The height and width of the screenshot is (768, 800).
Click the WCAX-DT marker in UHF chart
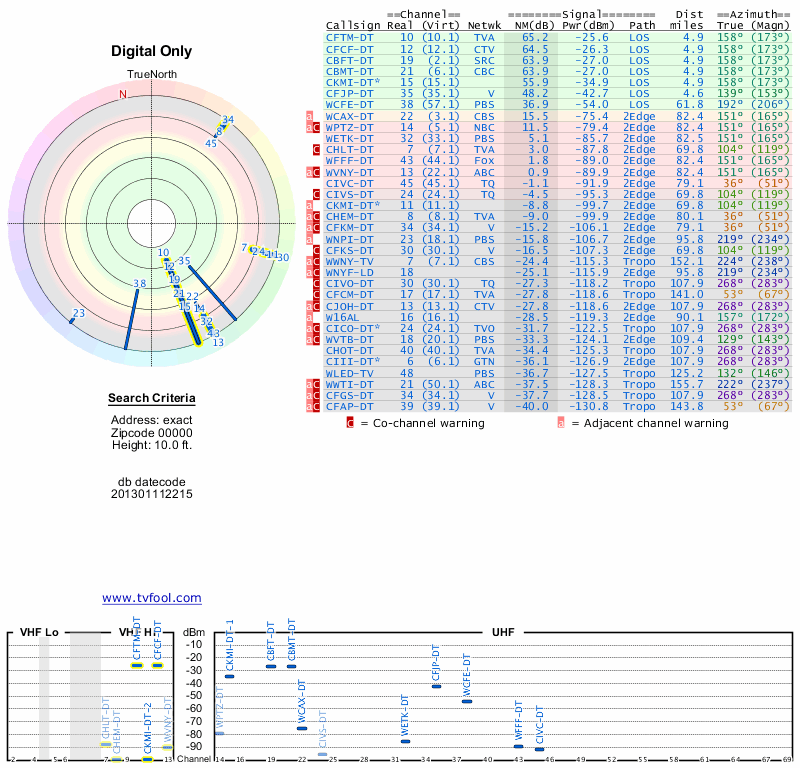point(302,729)
